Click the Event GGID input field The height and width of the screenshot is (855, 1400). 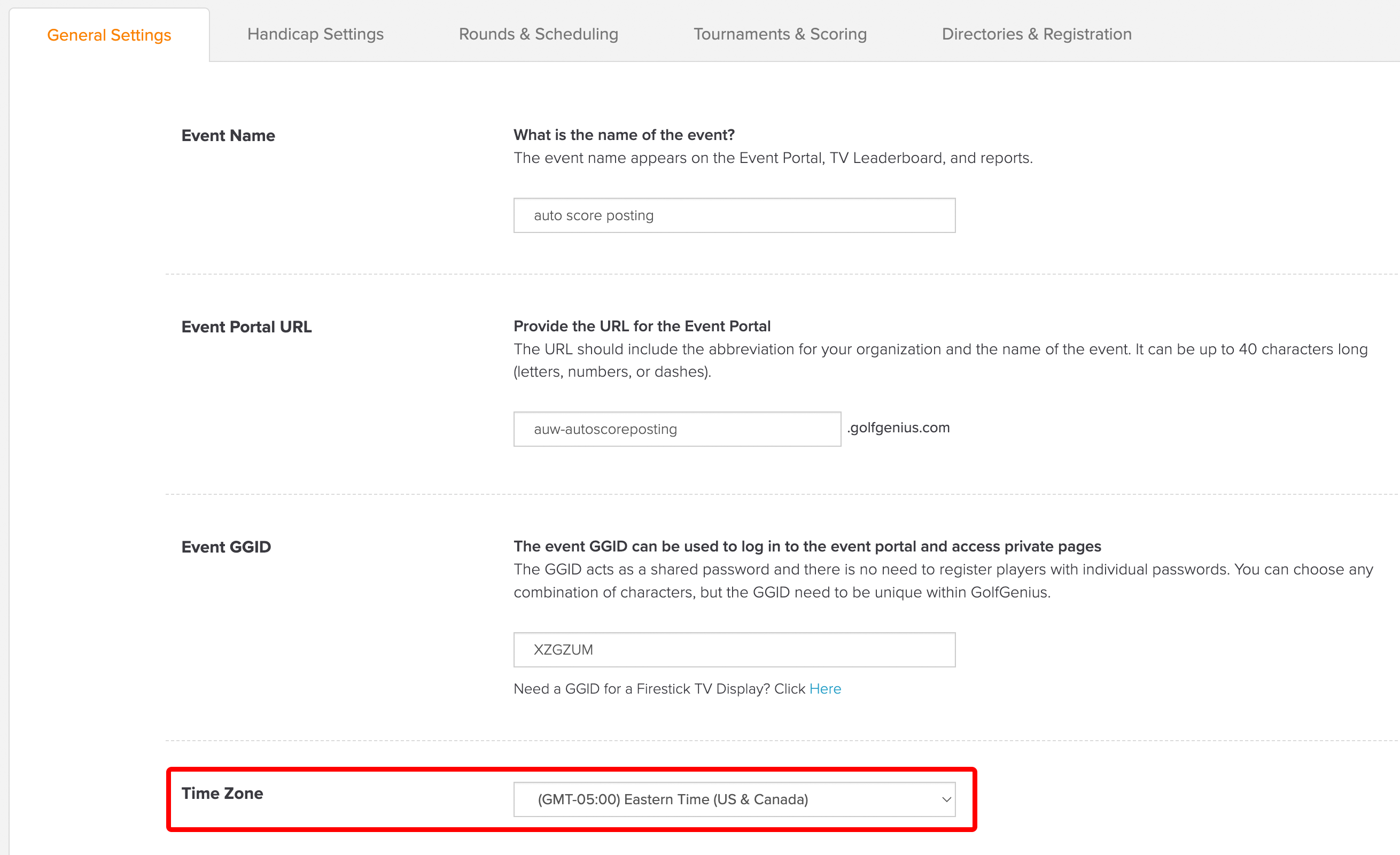point(734,649)
